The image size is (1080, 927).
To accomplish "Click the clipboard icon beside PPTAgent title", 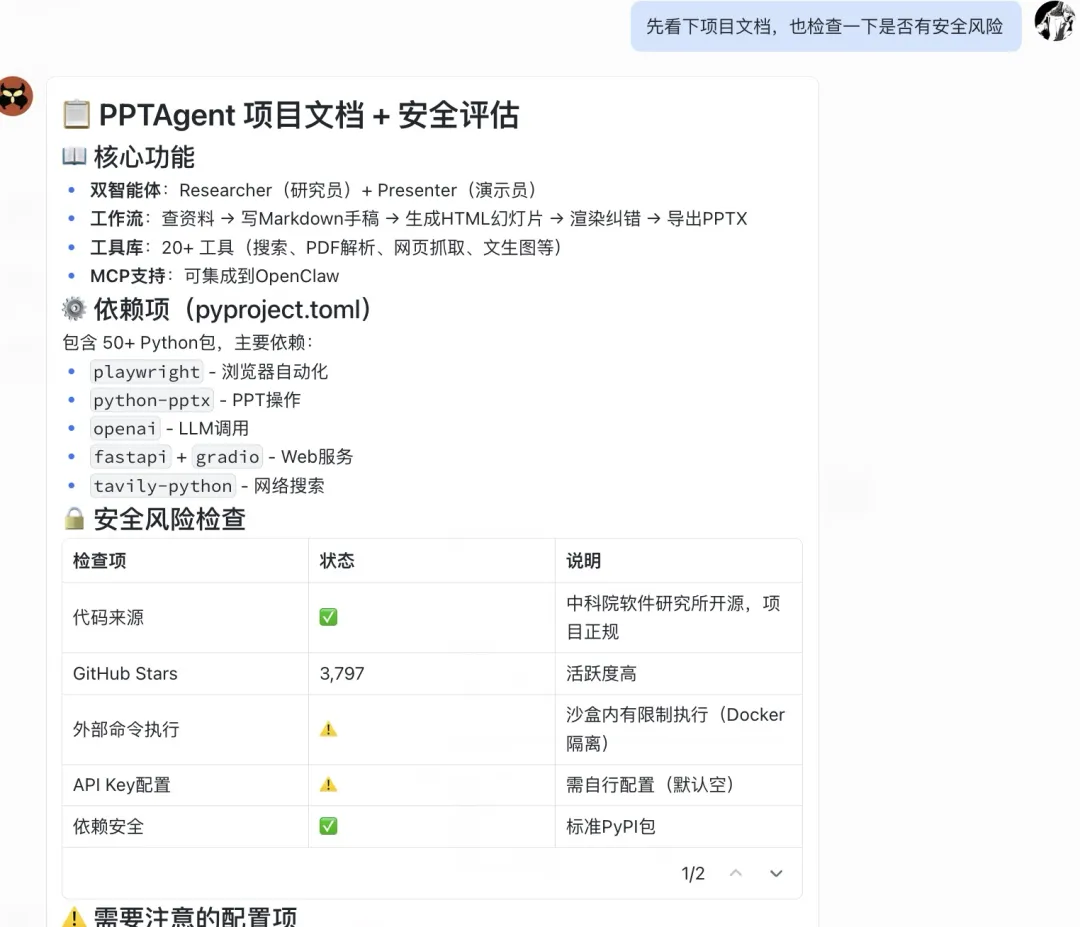I will pos(76,114).
